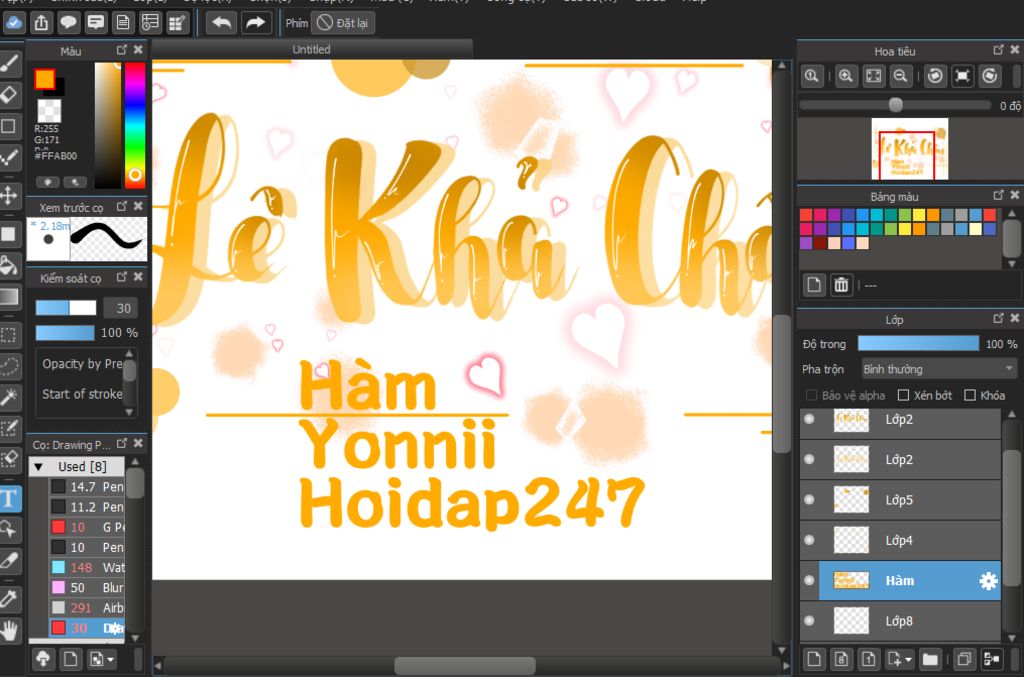
Task: Enable the Khóa lock checkbox
Action: 970,396
